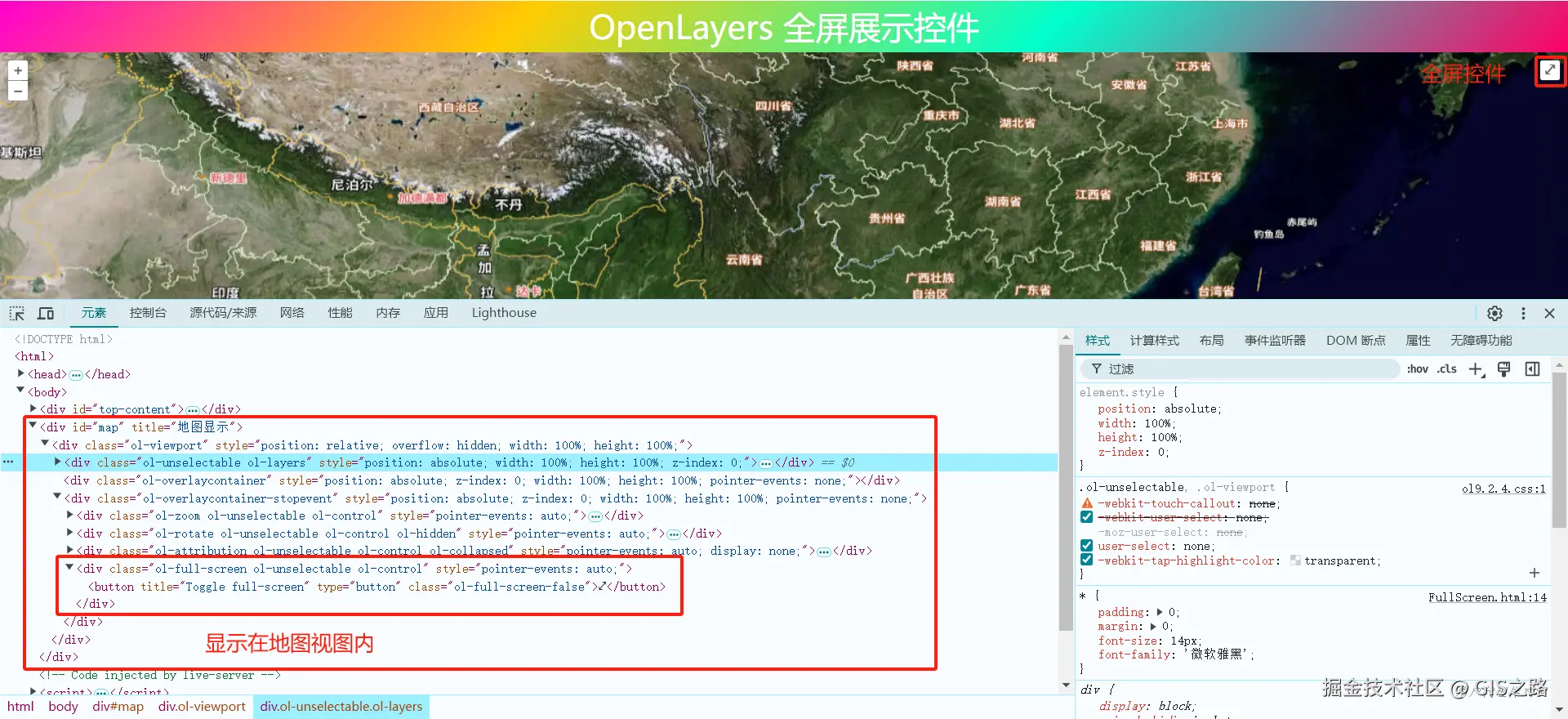Viewport: 1568px width, 719px height.
Task: Select div.ol-viewport in the breadcrumb bar
Action: [x=202, y=707]
